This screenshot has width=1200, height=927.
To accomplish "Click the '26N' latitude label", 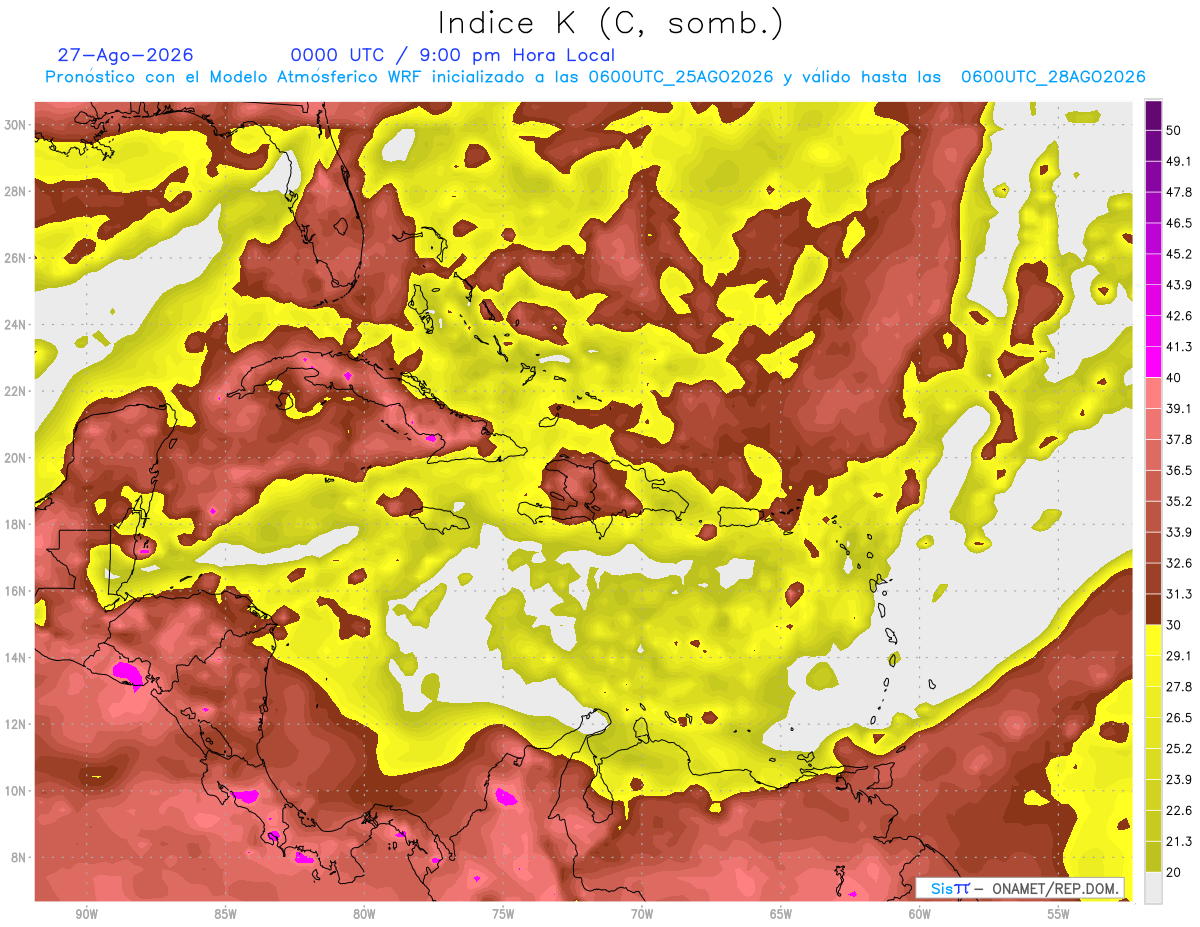I will coord(15,258).
